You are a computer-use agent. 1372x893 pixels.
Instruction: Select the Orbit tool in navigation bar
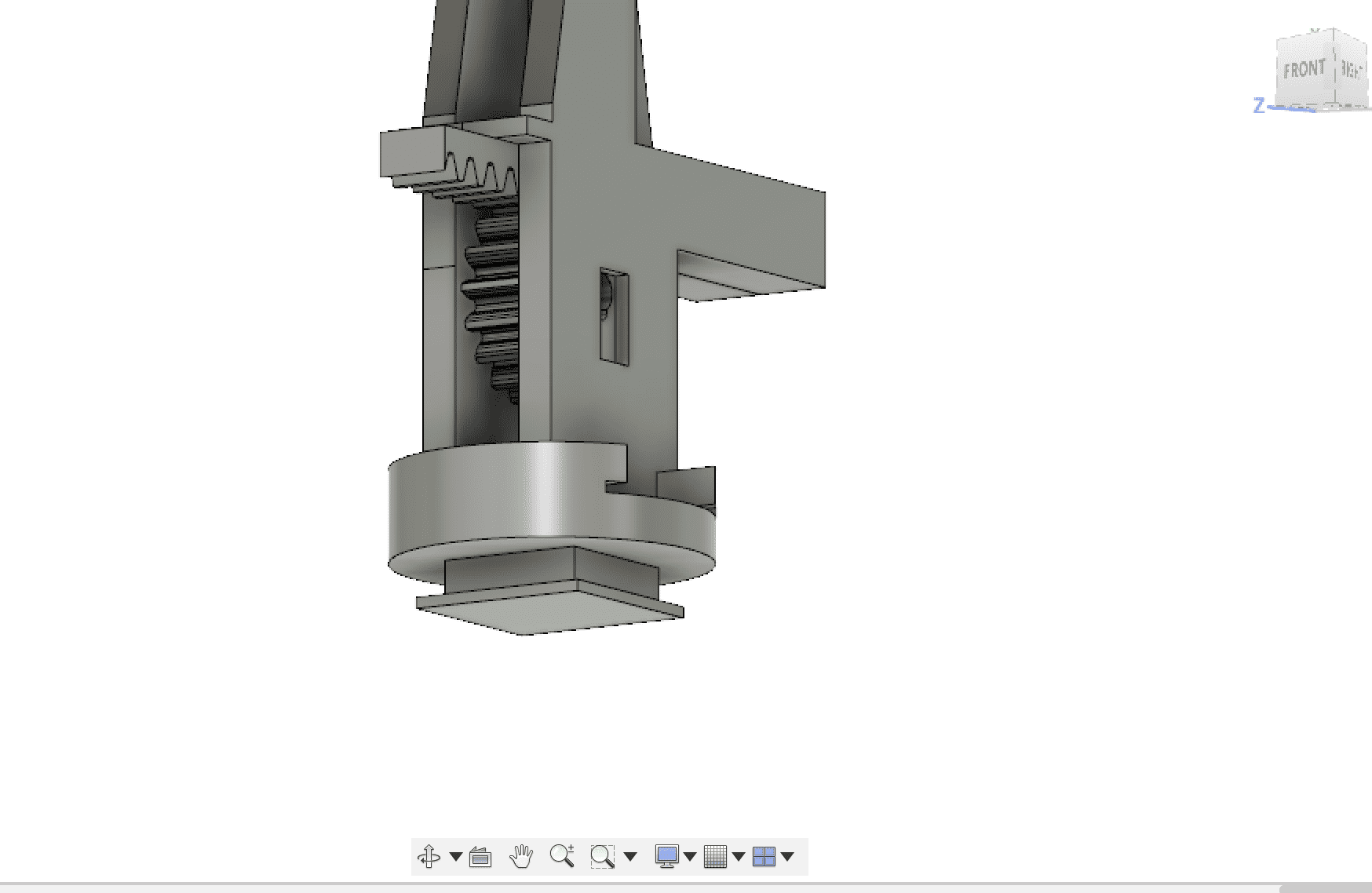pyautogui.click(x=429, y=856)
